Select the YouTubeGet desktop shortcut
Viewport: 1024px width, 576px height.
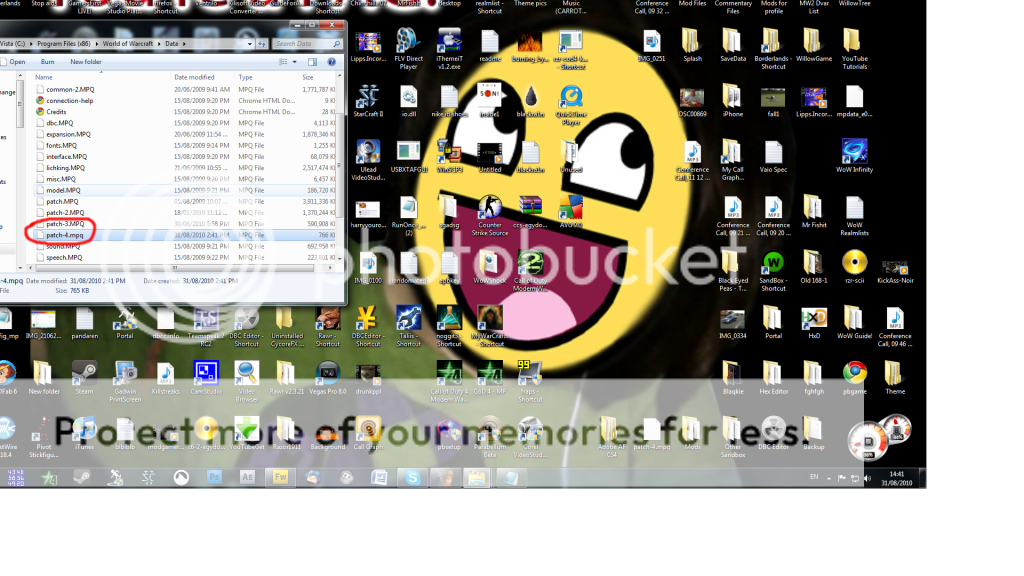pyautogui.click(x=246, y=434)
